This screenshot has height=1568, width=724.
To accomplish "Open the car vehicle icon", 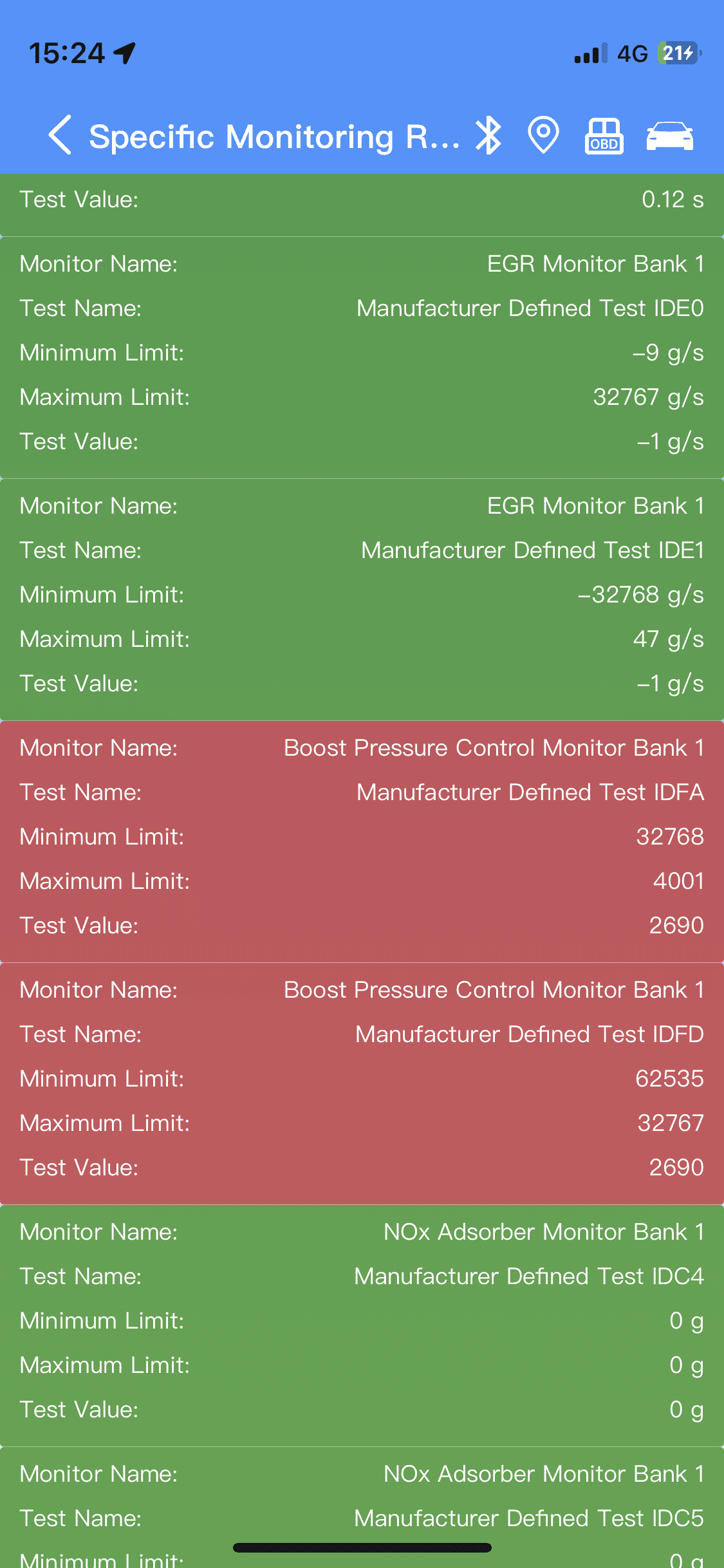I will (x=670, y=136).
